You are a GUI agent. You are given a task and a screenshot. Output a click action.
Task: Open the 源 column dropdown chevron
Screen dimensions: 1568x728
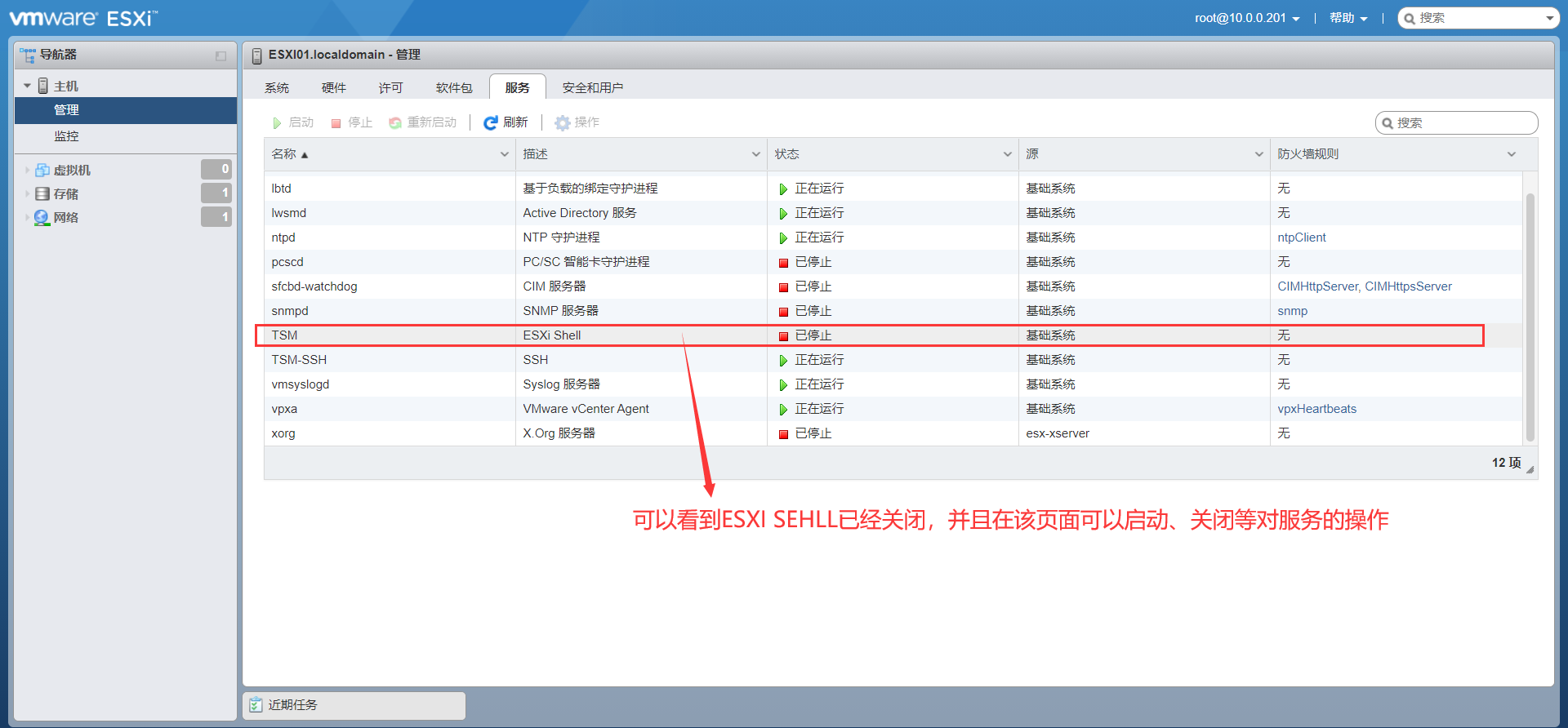click(x=1259, y=154)
